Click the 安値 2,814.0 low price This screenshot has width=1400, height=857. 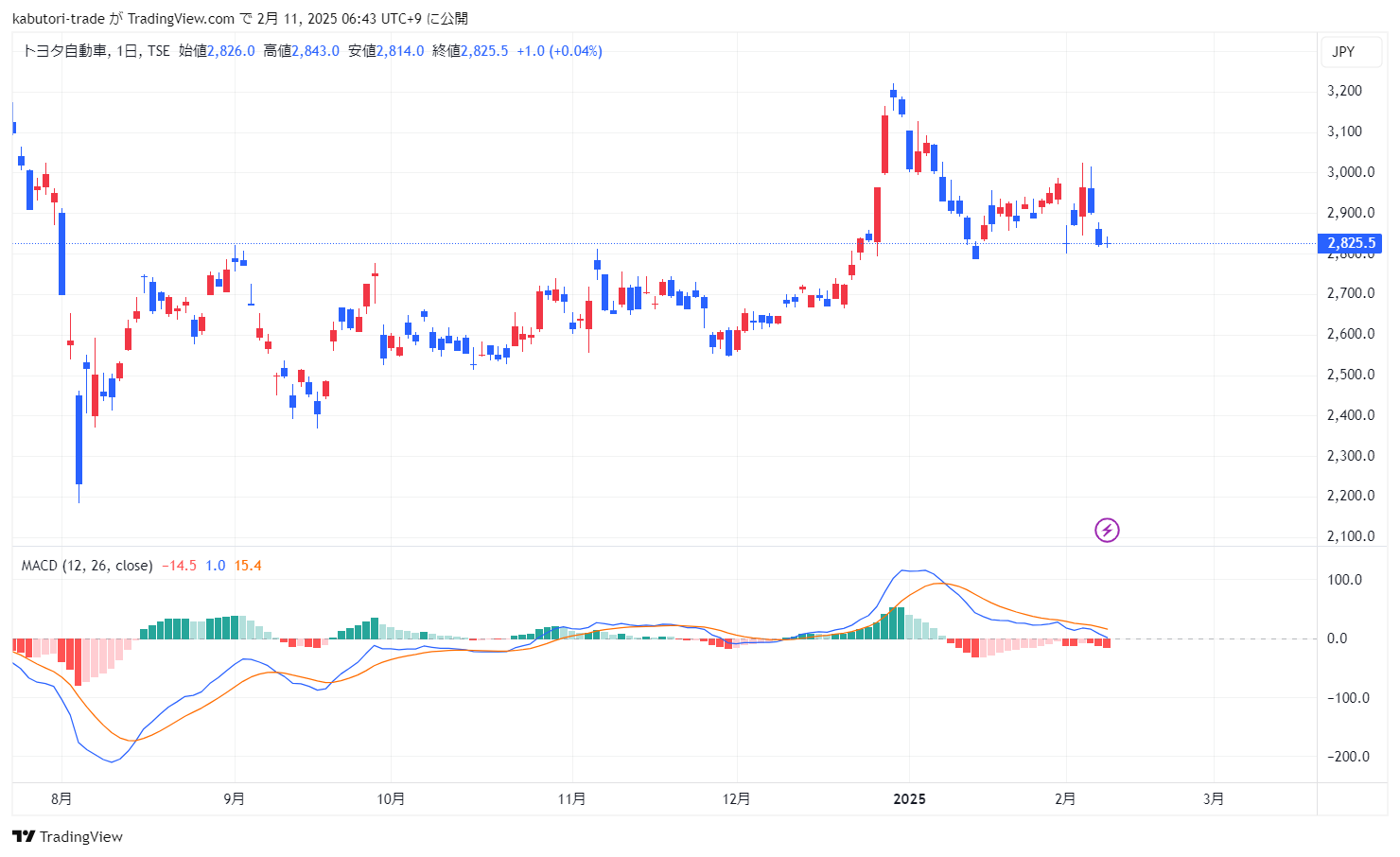tap(386, 51)
